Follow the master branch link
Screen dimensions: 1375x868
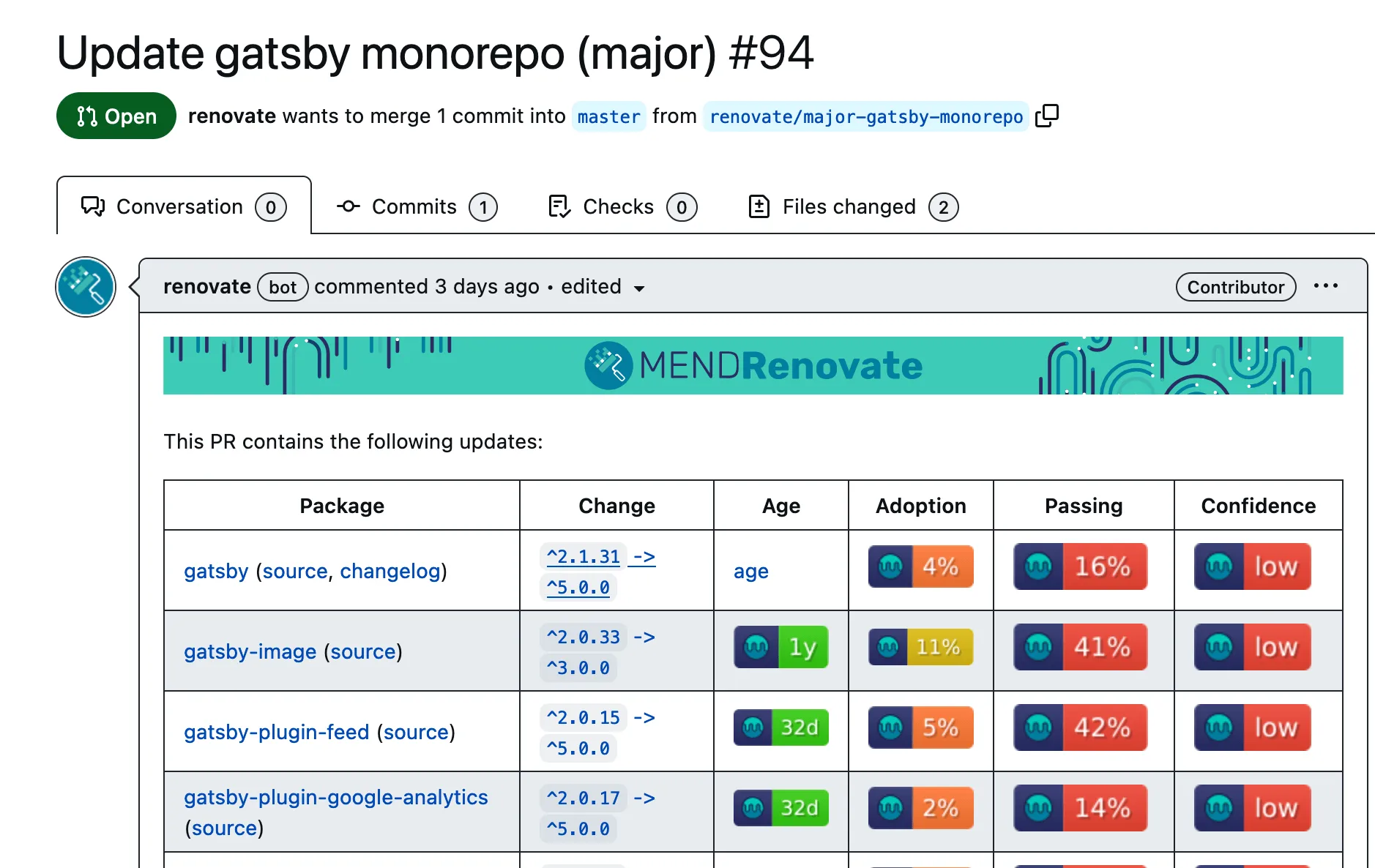[x=608, y=116]
